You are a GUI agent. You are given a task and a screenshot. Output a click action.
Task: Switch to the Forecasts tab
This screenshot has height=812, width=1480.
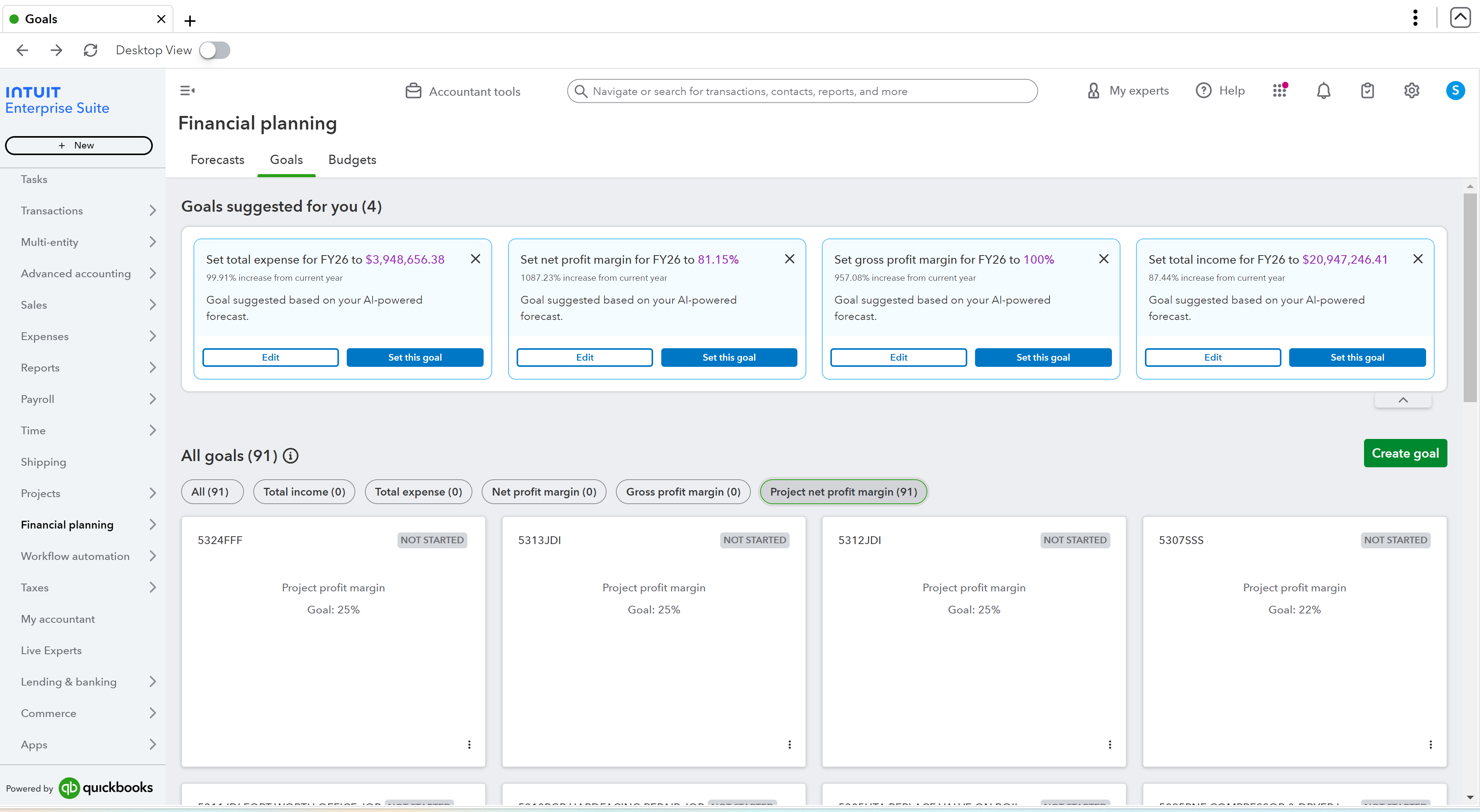(x=217, y=160)
